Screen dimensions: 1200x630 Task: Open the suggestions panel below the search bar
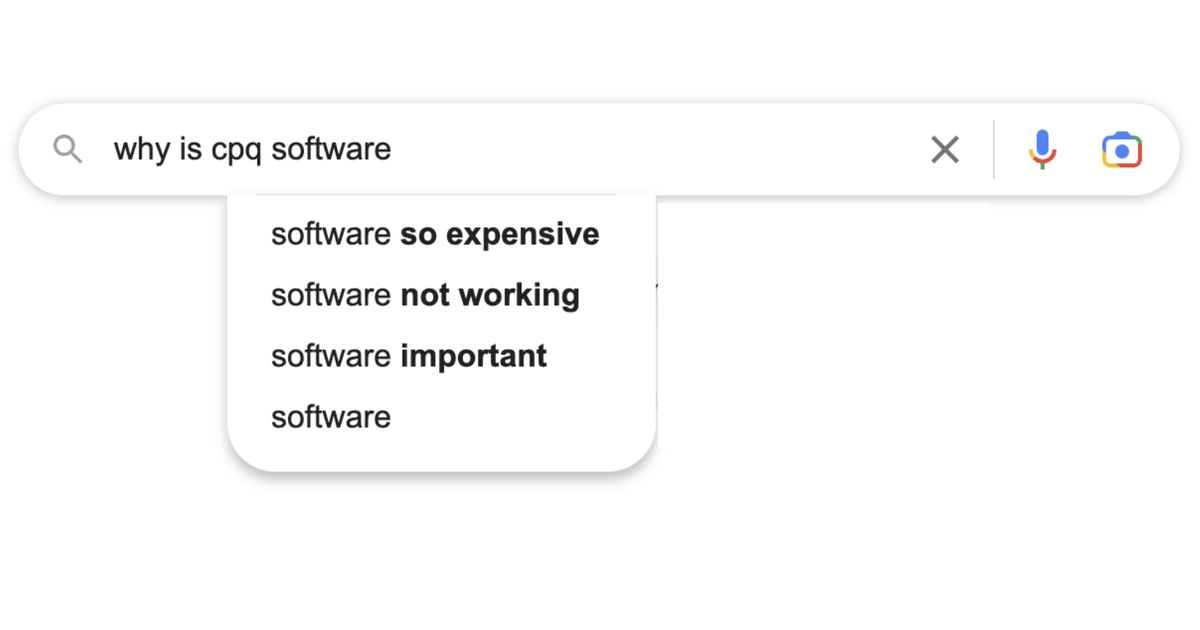440,325
